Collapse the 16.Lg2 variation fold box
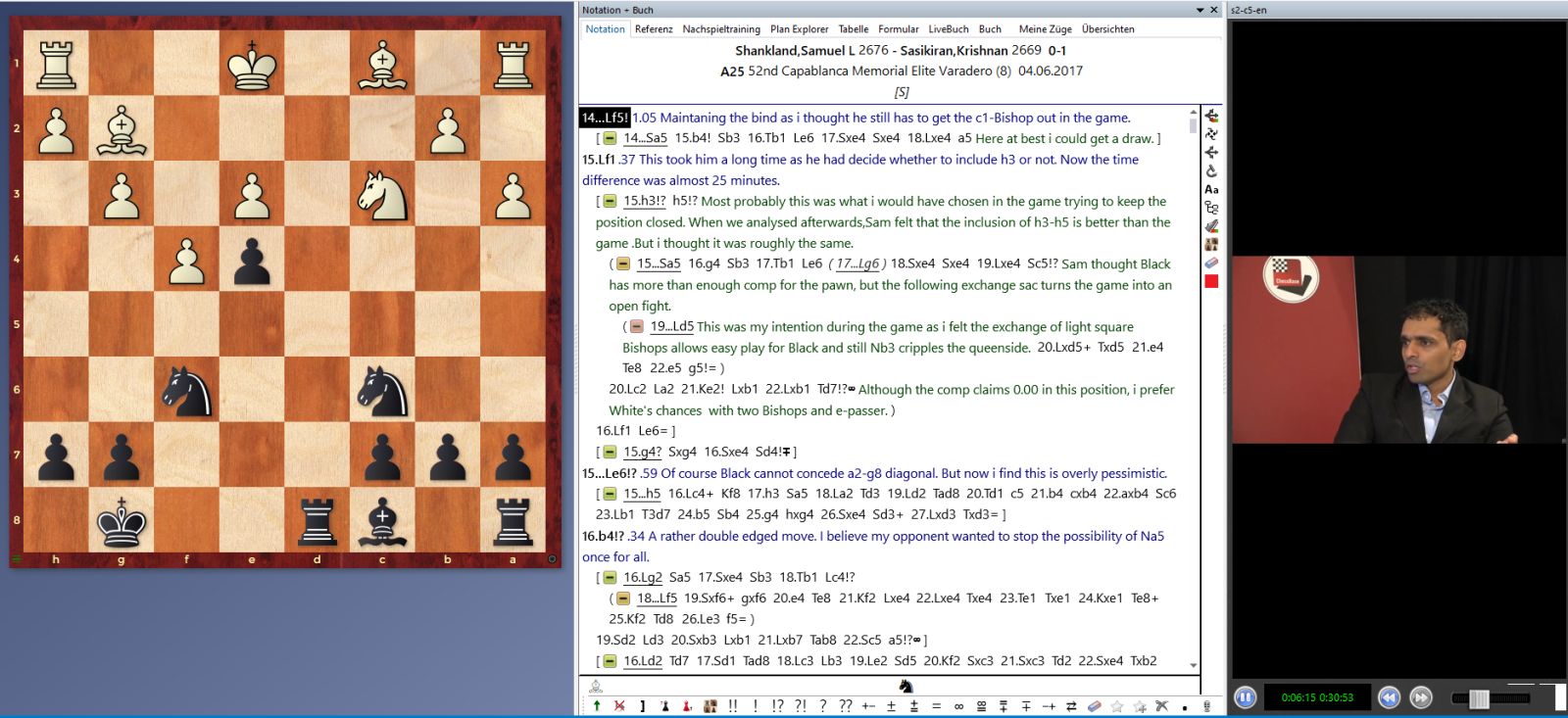Viewport: 1568px width, 718px height. click(x=610, y=578)
